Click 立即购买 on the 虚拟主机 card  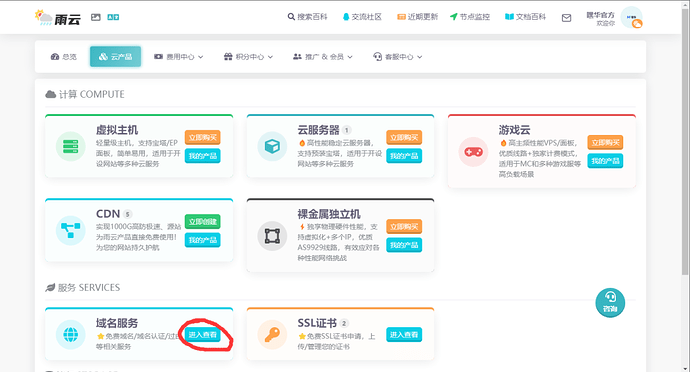click(202, 137)
